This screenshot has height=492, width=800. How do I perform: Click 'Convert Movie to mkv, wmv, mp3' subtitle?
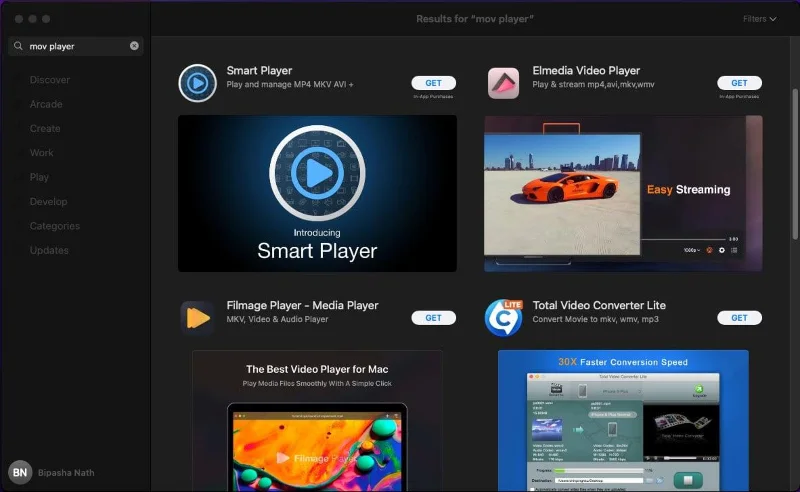coord(595,319)
